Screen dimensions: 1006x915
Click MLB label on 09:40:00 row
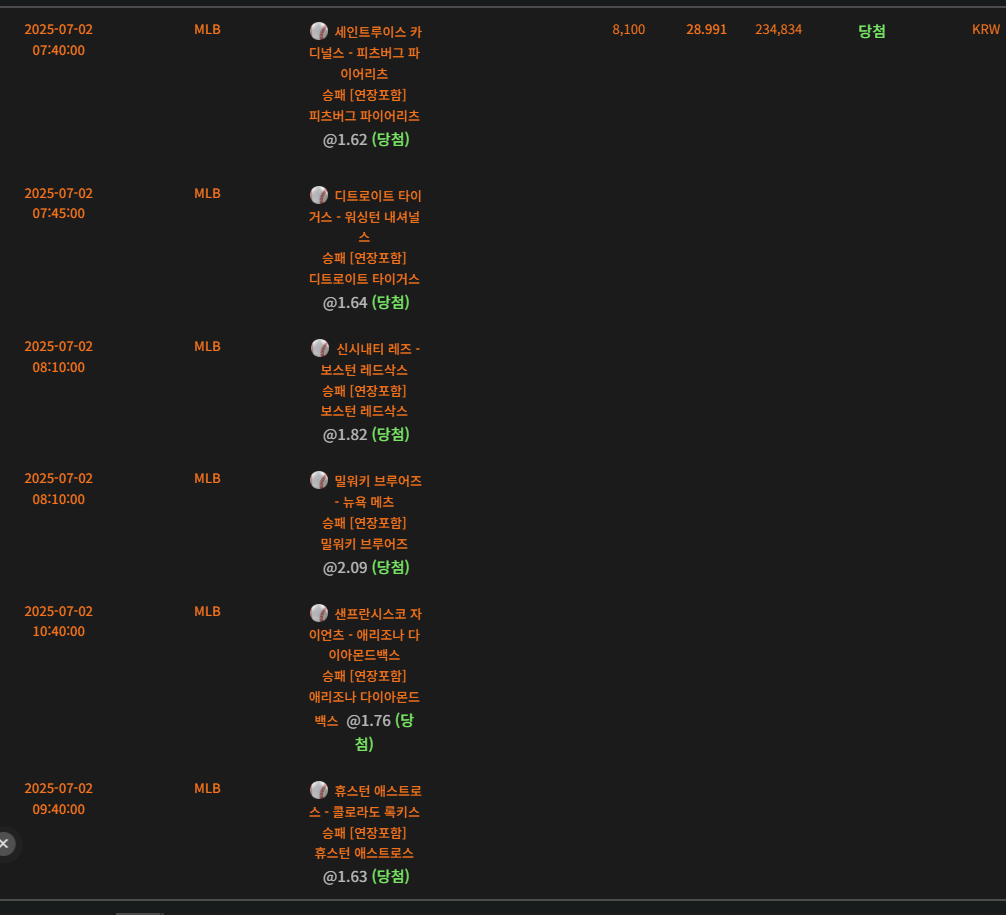click(x=207, y=789)
